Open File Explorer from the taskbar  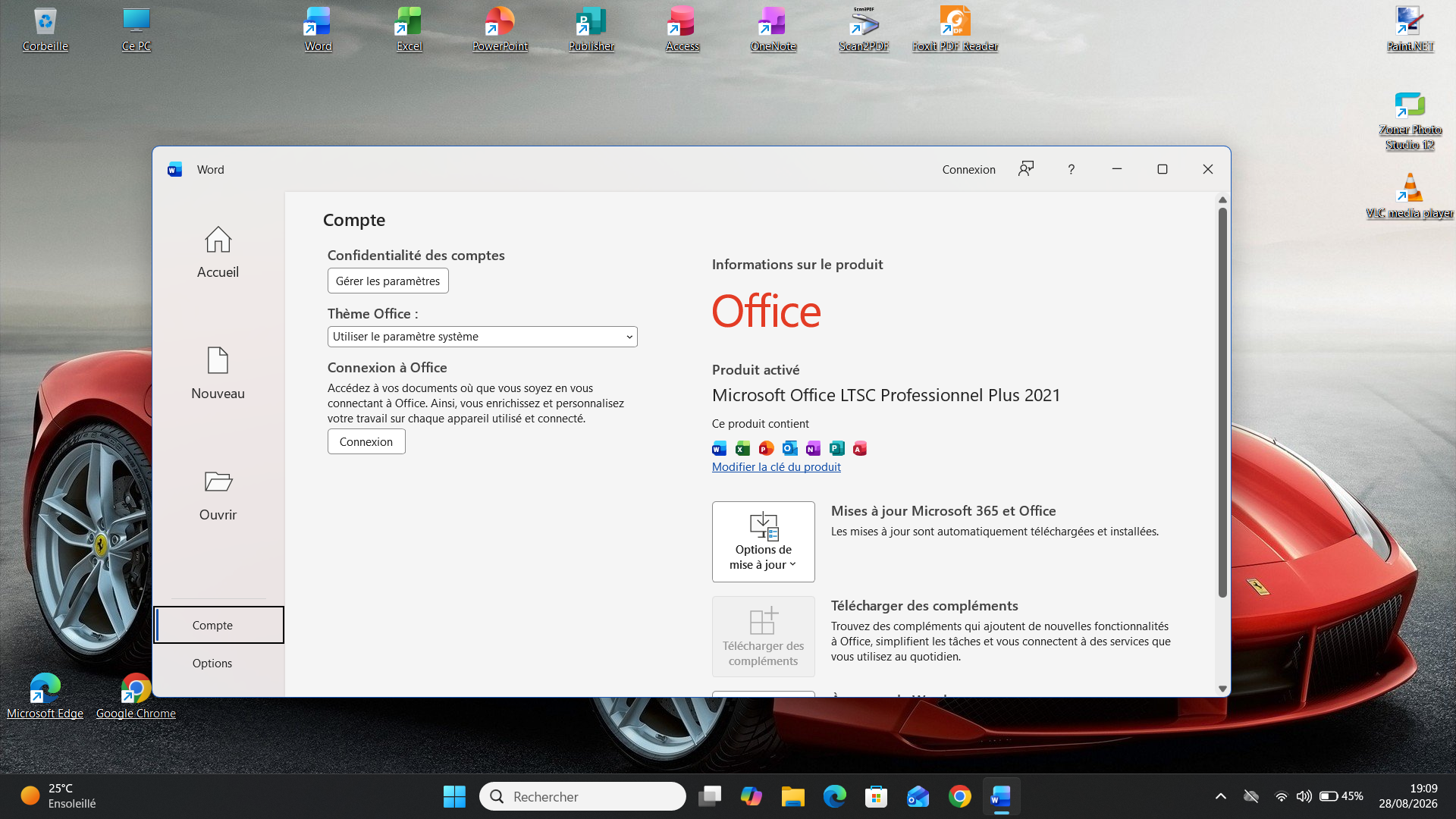pyautogui.click(x=793, y=796)
